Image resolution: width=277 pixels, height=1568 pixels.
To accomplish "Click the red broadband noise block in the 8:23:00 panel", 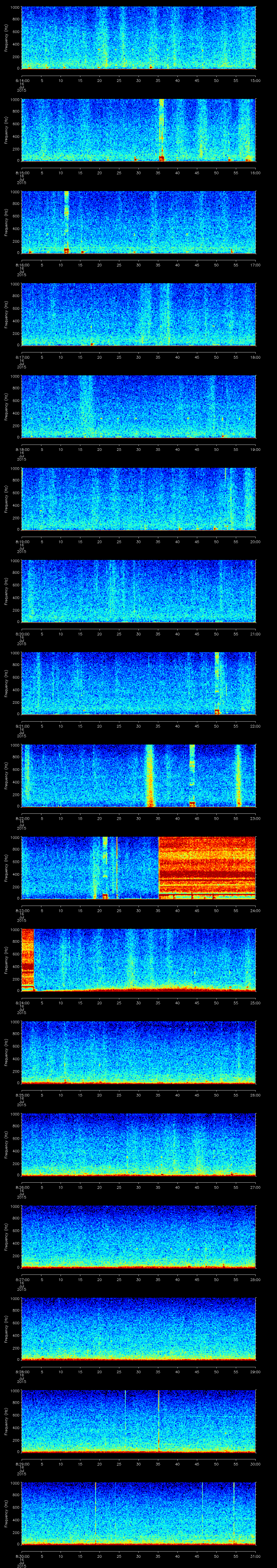I will [x=207, y=869].
